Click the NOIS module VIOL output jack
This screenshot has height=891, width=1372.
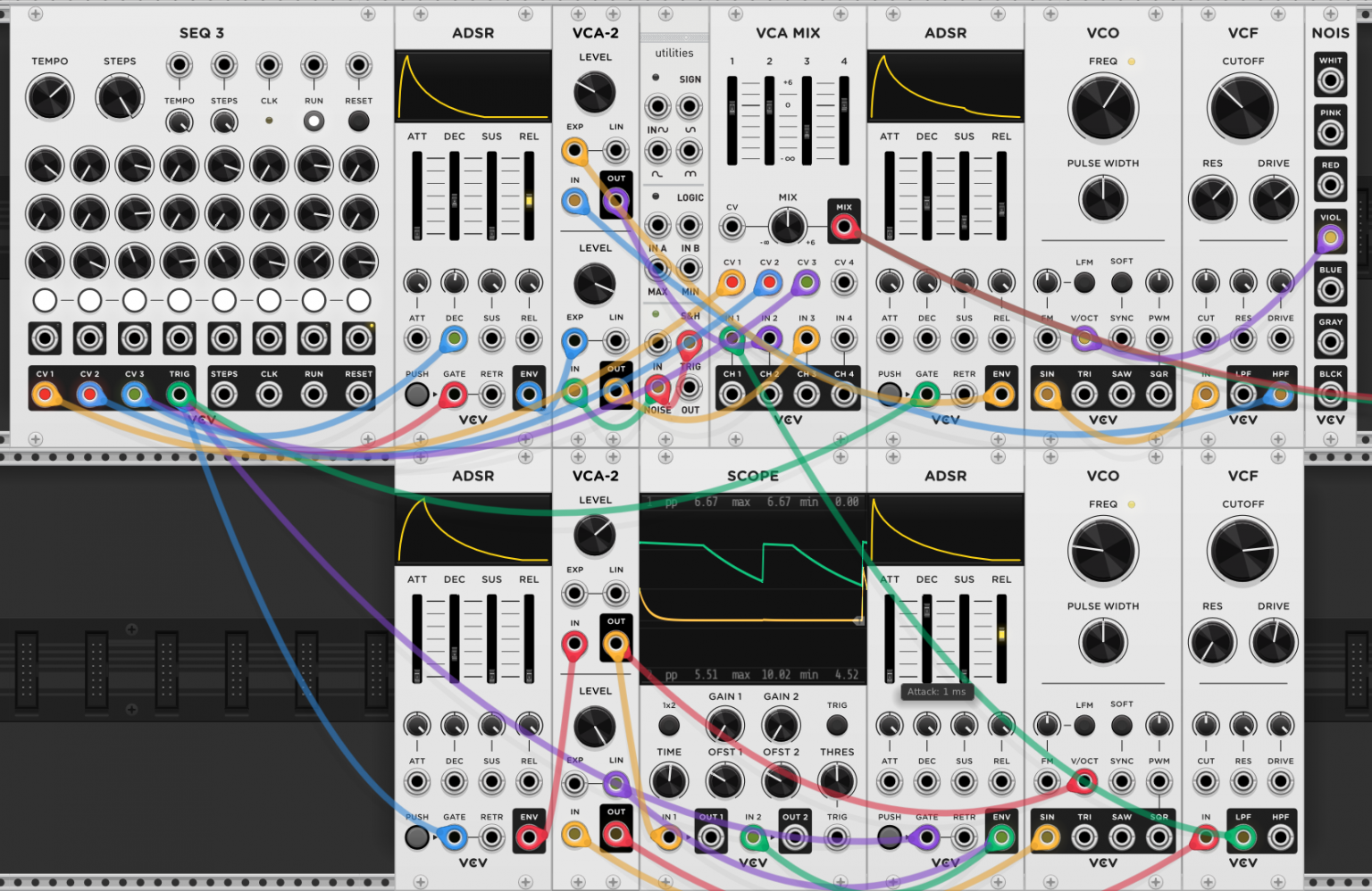[1330, 237]
